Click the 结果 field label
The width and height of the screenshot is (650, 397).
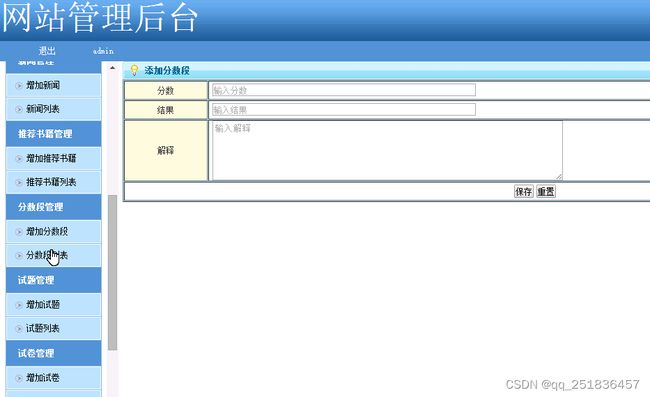tap(165, 110)
